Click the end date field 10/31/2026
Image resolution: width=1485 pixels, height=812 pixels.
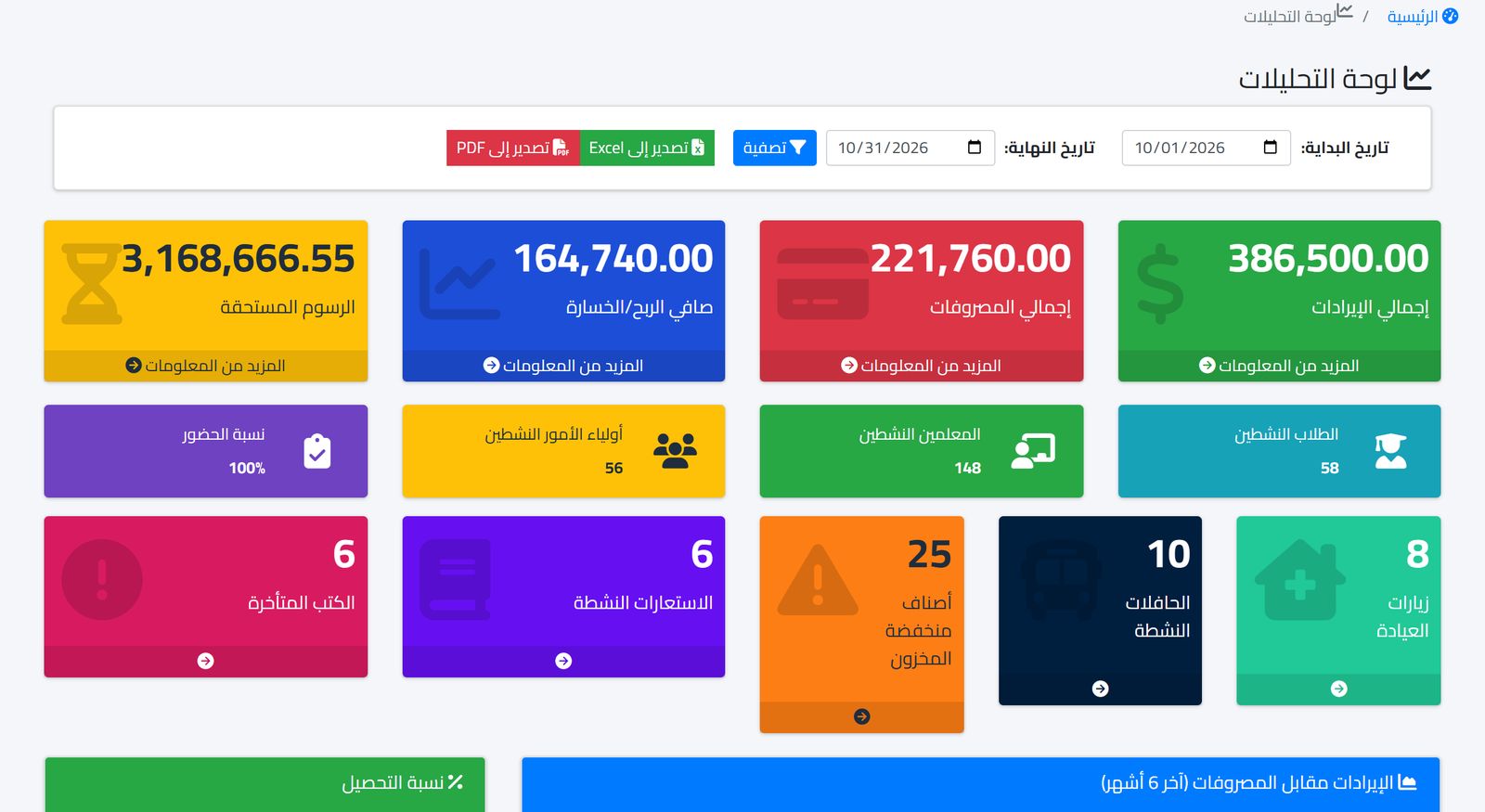click(910, 148)
